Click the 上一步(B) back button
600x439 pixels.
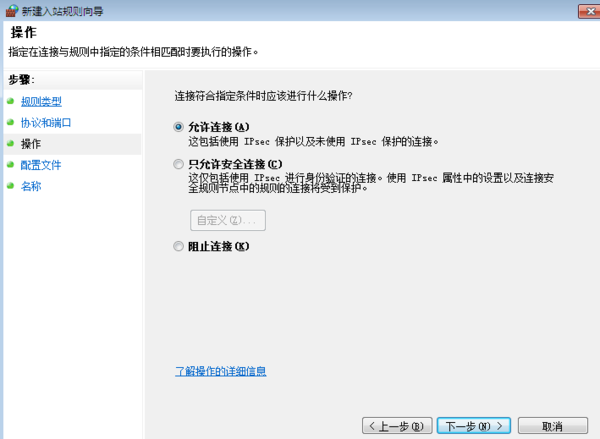pyautogui.click(x=397, y=426)
